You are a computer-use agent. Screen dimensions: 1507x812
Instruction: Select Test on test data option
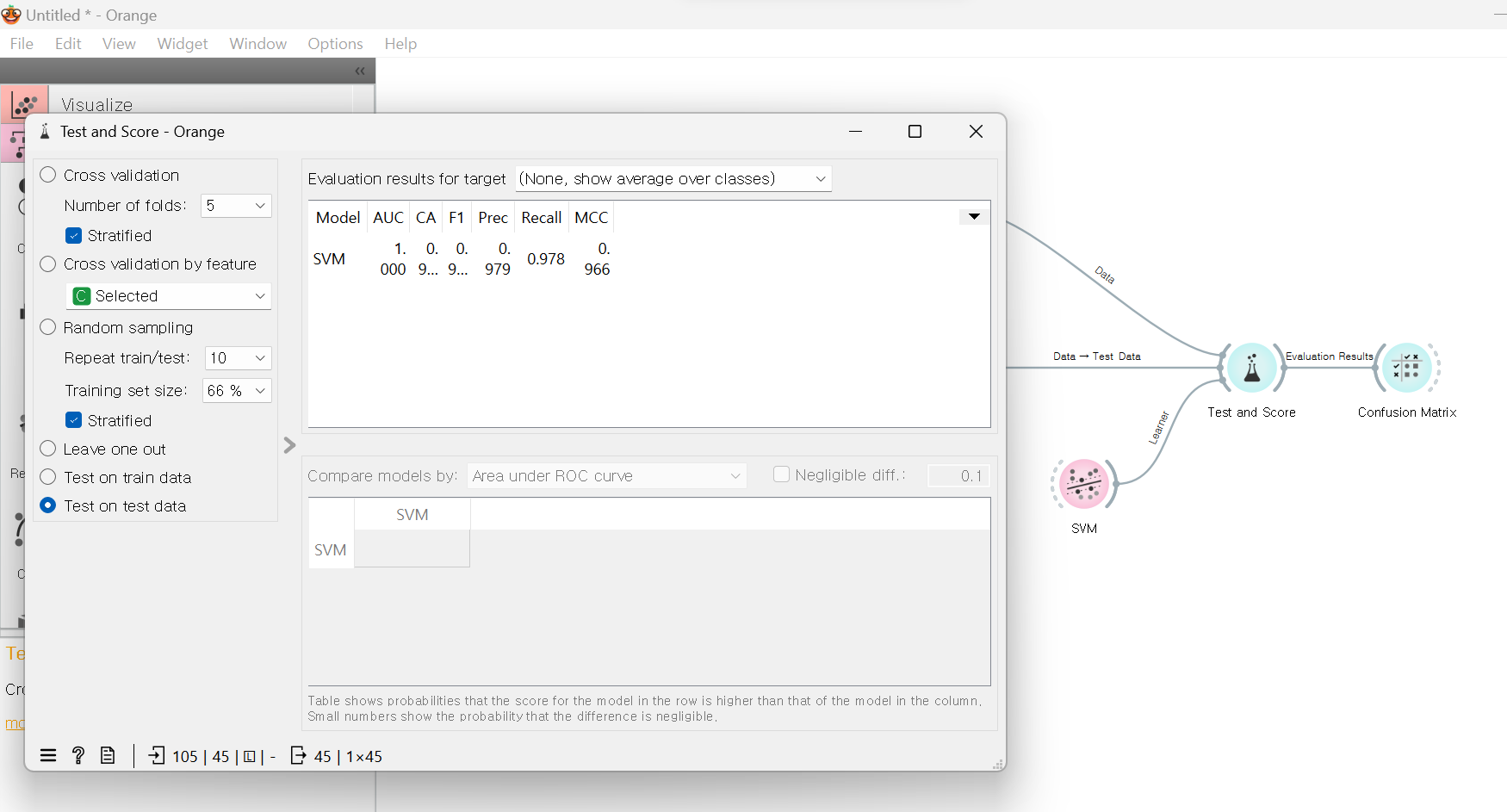[x=48, y=505]
